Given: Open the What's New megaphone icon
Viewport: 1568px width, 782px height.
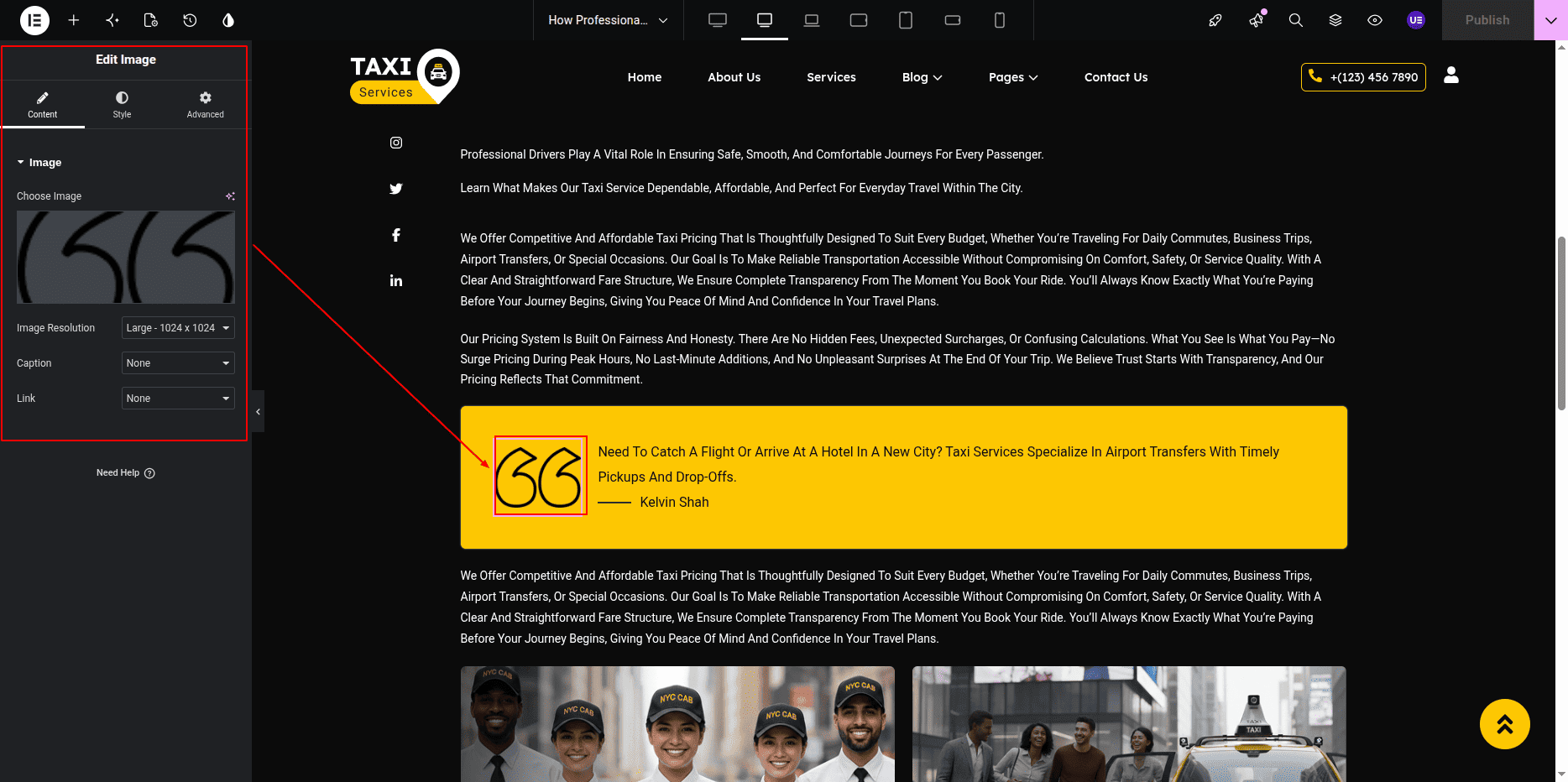Looking at the screenshot, I should [1257, 20].
